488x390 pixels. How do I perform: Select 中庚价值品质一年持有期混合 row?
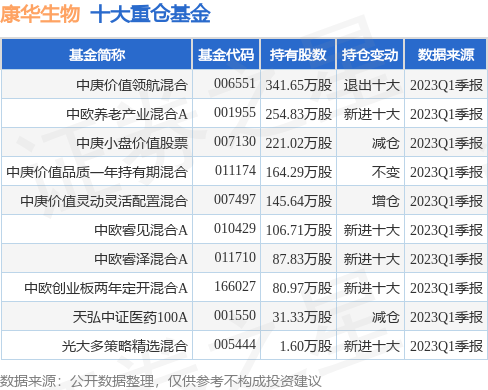click(x=244, y=172)
